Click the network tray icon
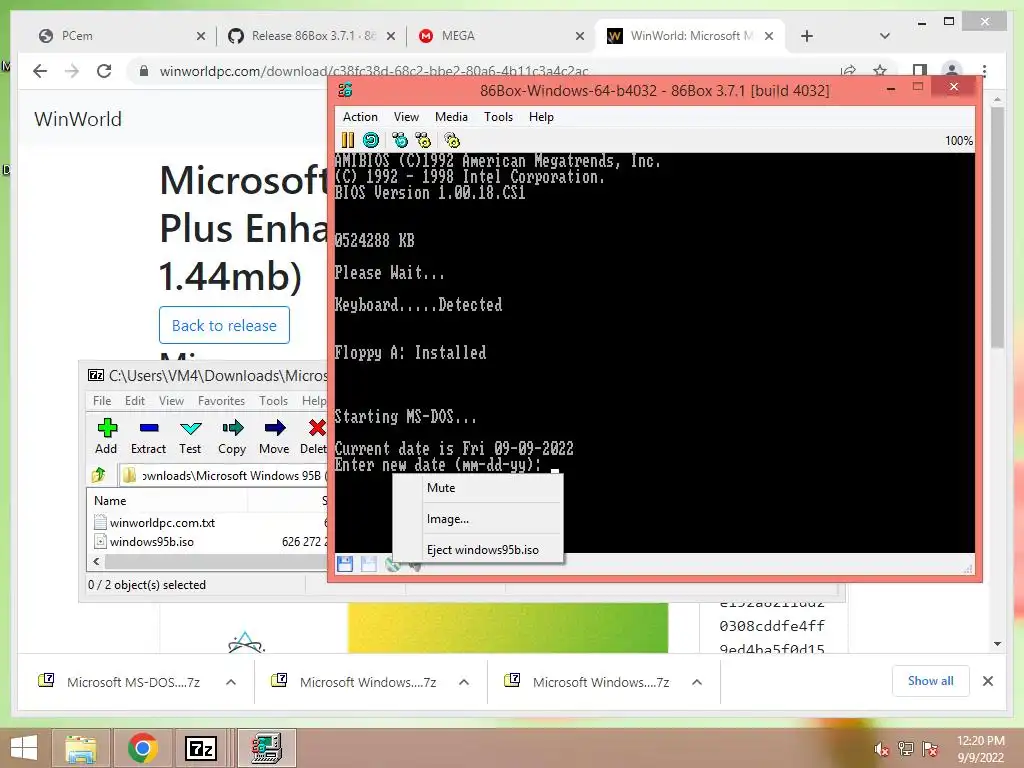The height and width of the screenshot is (768, 1024). tap(906, 749)
